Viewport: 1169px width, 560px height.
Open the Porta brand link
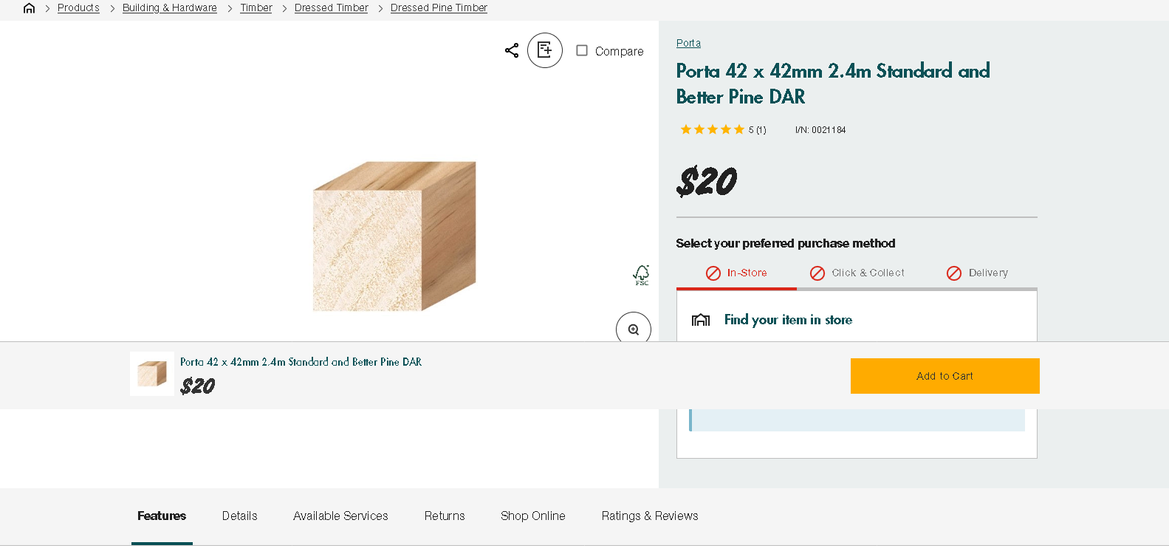688,43
